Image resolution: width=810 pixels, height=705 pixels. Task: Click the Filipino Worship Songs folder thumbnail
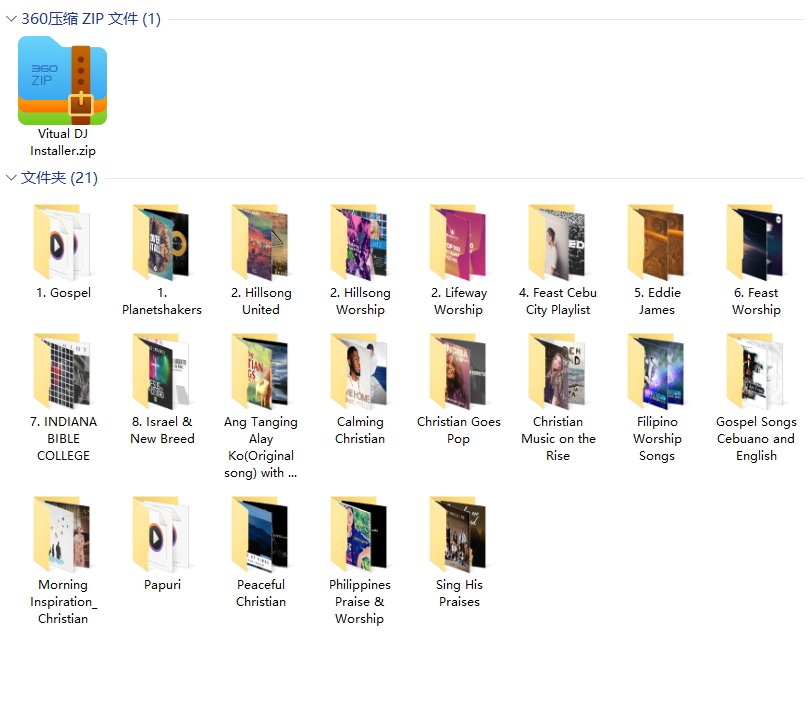[657, 372]
